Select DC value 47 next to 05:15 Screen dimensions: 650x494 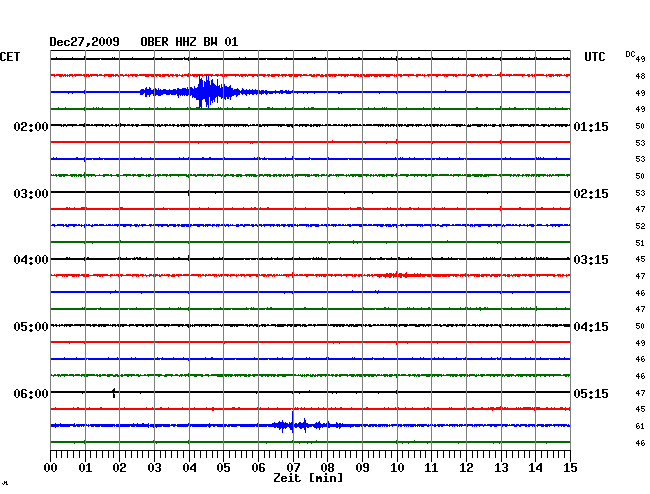(x=640, y=393)
